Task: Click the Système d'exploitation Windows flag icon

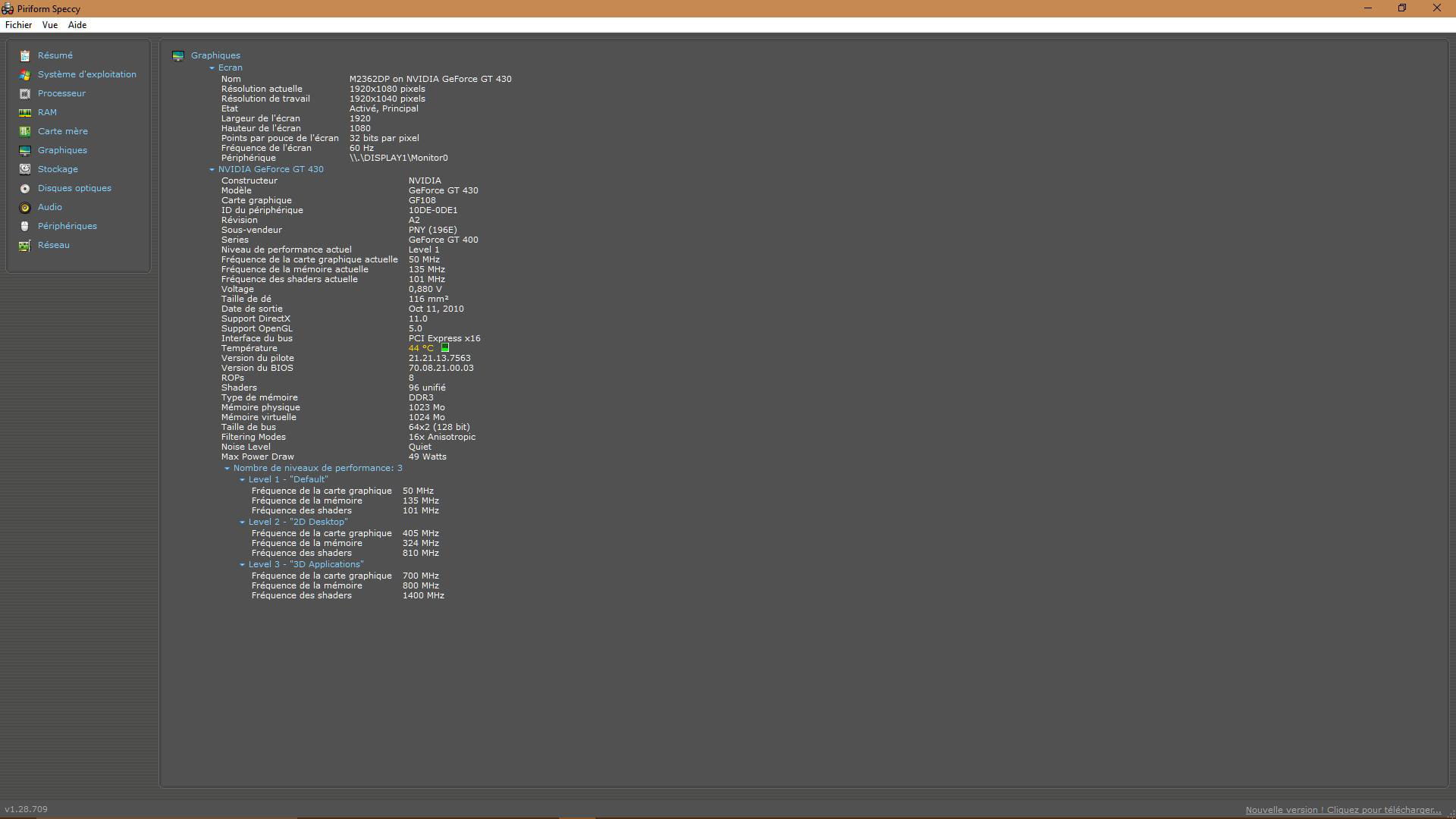Action: pos(25,75)
